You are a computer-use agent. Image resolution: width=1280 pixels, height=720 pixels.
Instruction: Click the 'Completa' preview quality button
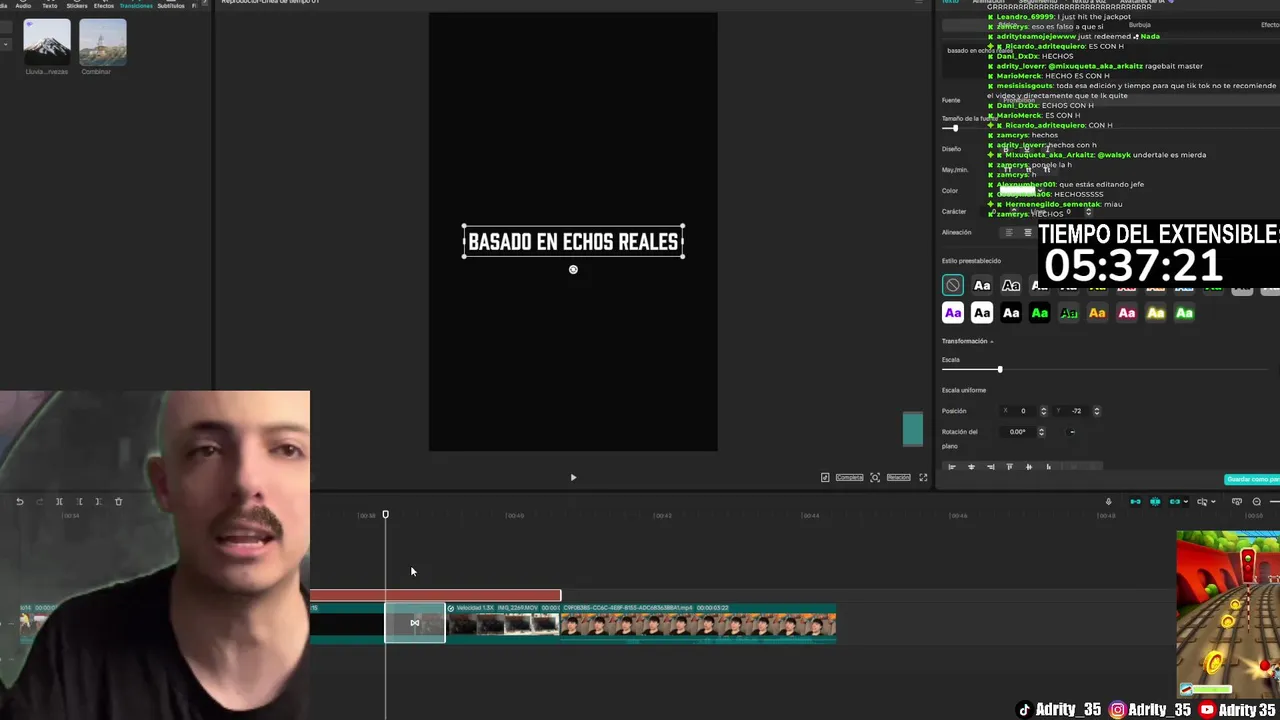click(x=849, y=477)
